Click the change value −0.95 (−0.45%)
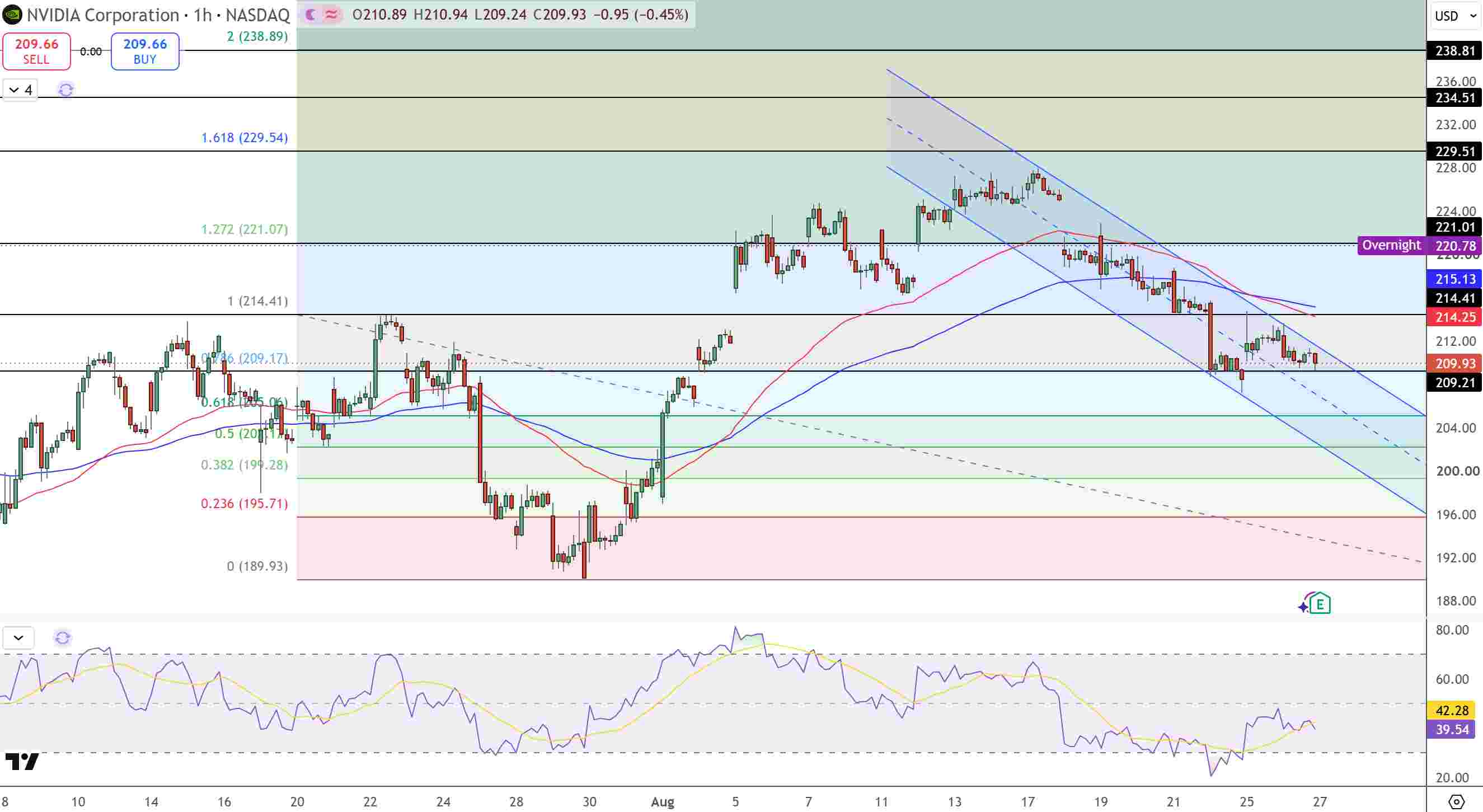The image size is (1483, 812). point(641,15)
